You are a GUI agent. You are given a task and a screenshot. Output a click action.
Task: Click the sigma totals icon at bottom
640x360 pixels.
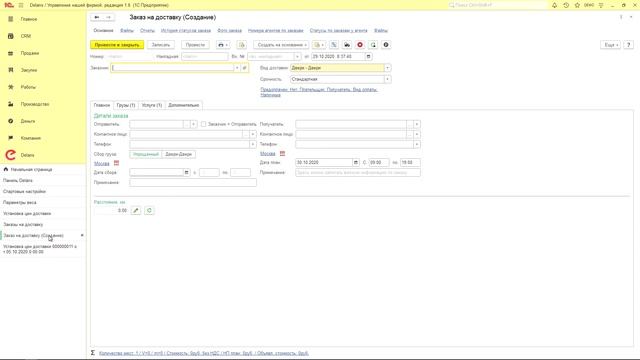[93, 353]
